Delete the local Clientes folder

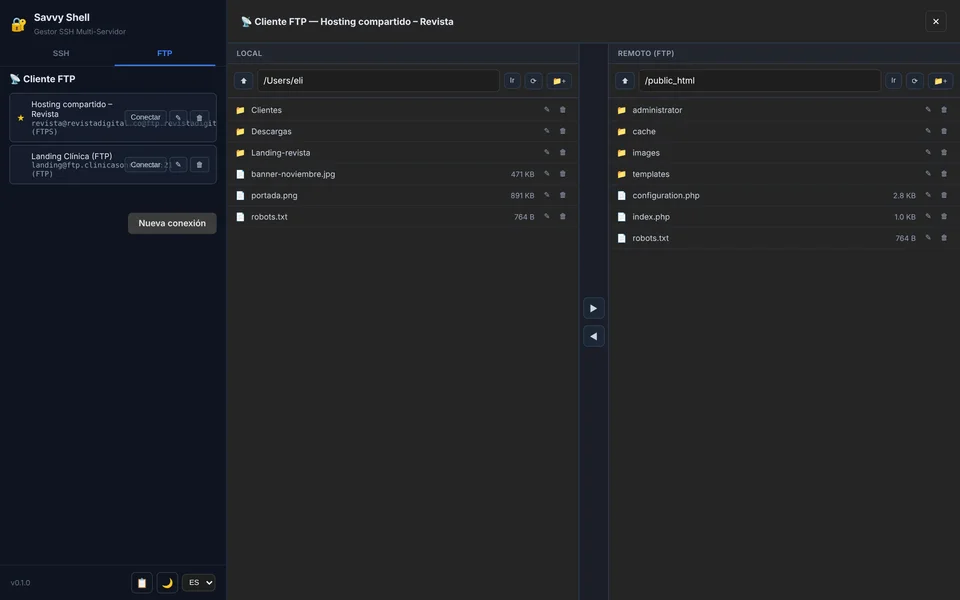point(563,110)
